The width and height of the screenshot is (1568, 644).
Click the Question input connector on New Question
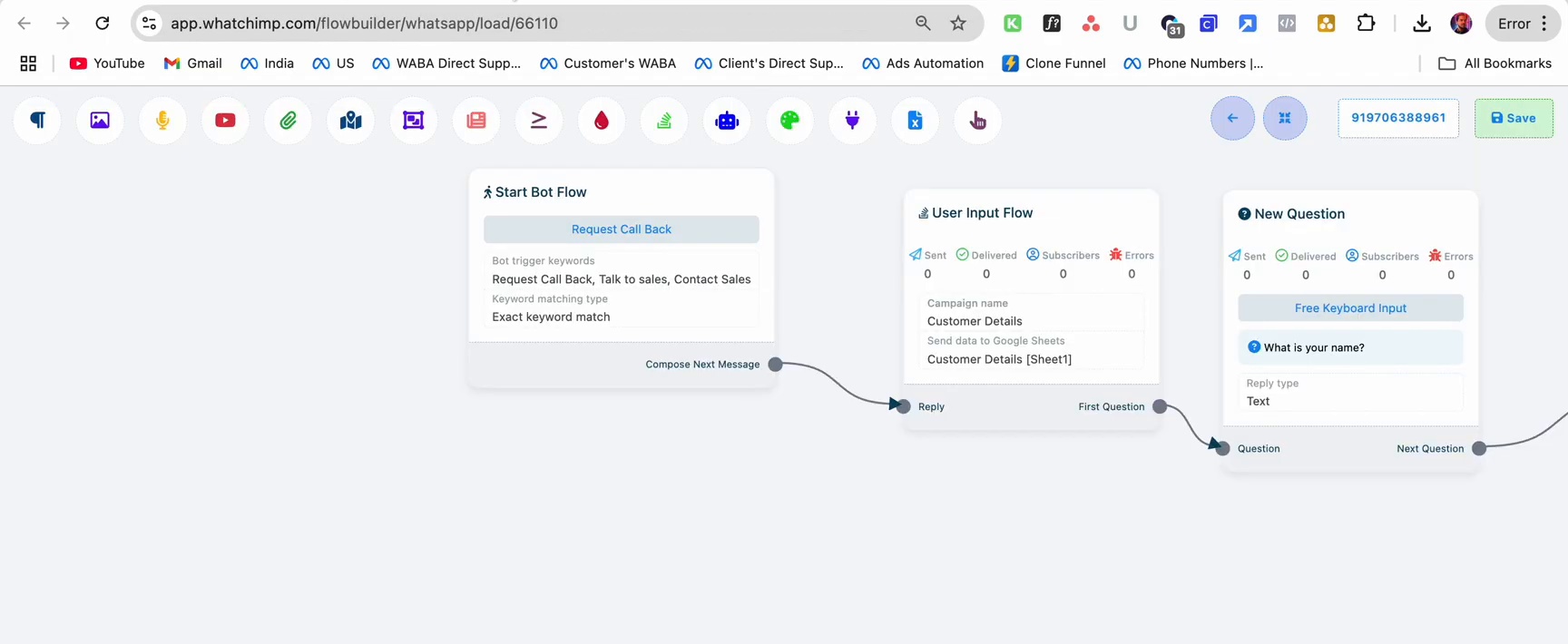pyautogui.click(x=1222, y=448)
